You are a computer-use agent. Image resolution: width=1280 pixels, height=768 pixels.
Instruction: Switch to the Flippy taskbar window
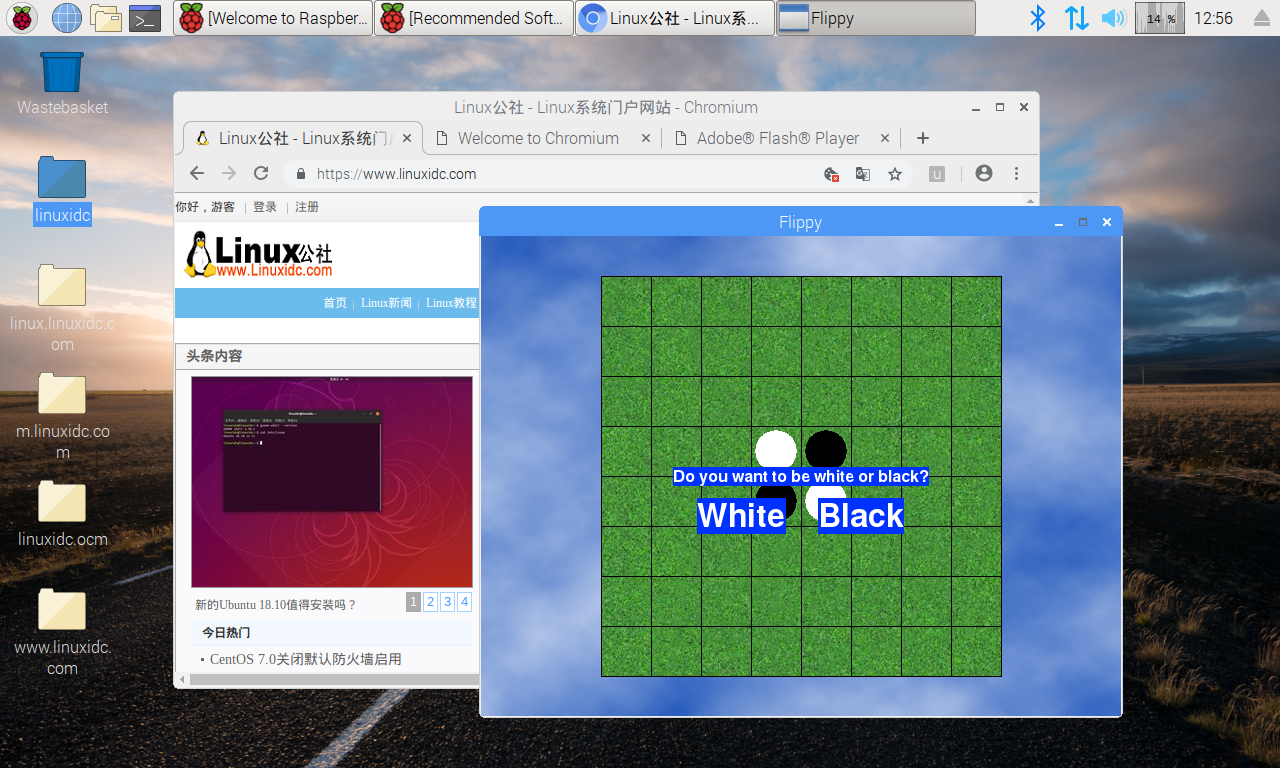tap(876, 18)
